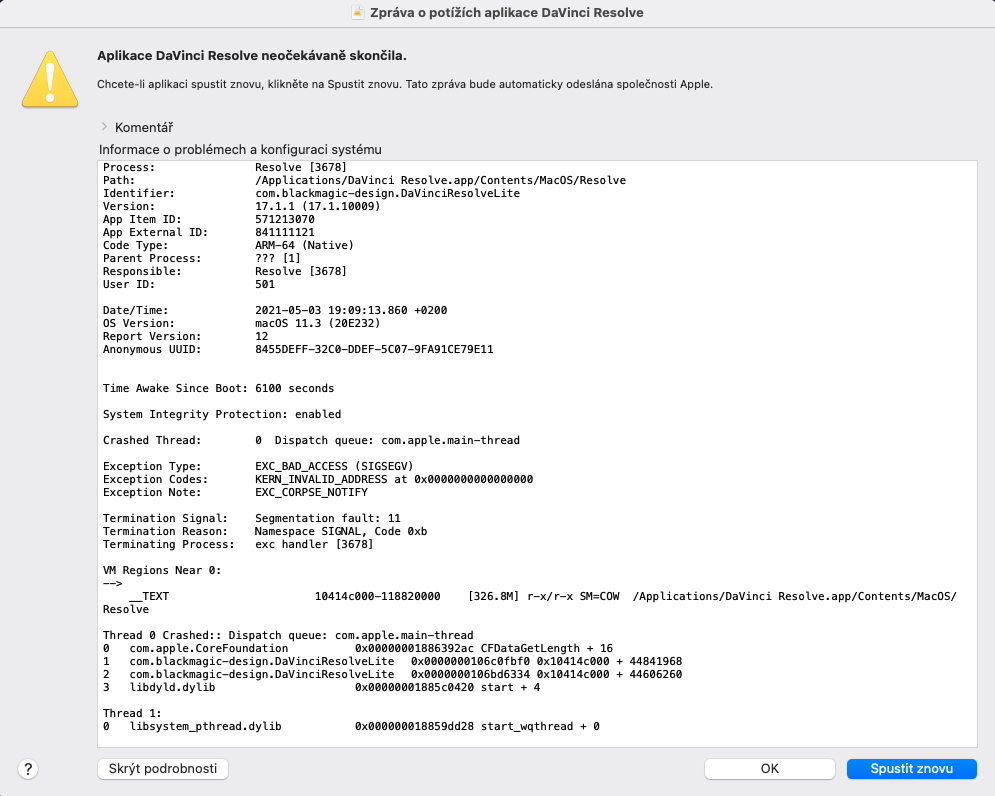Click frame 3 libdyld.dylib start + 4
This screenshot has width=995, height=796.
click(x=321, y=687)
